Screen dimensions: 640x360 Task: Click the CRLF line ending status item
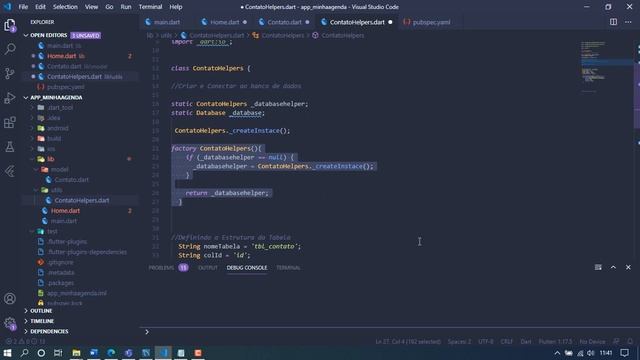[507, 341]
